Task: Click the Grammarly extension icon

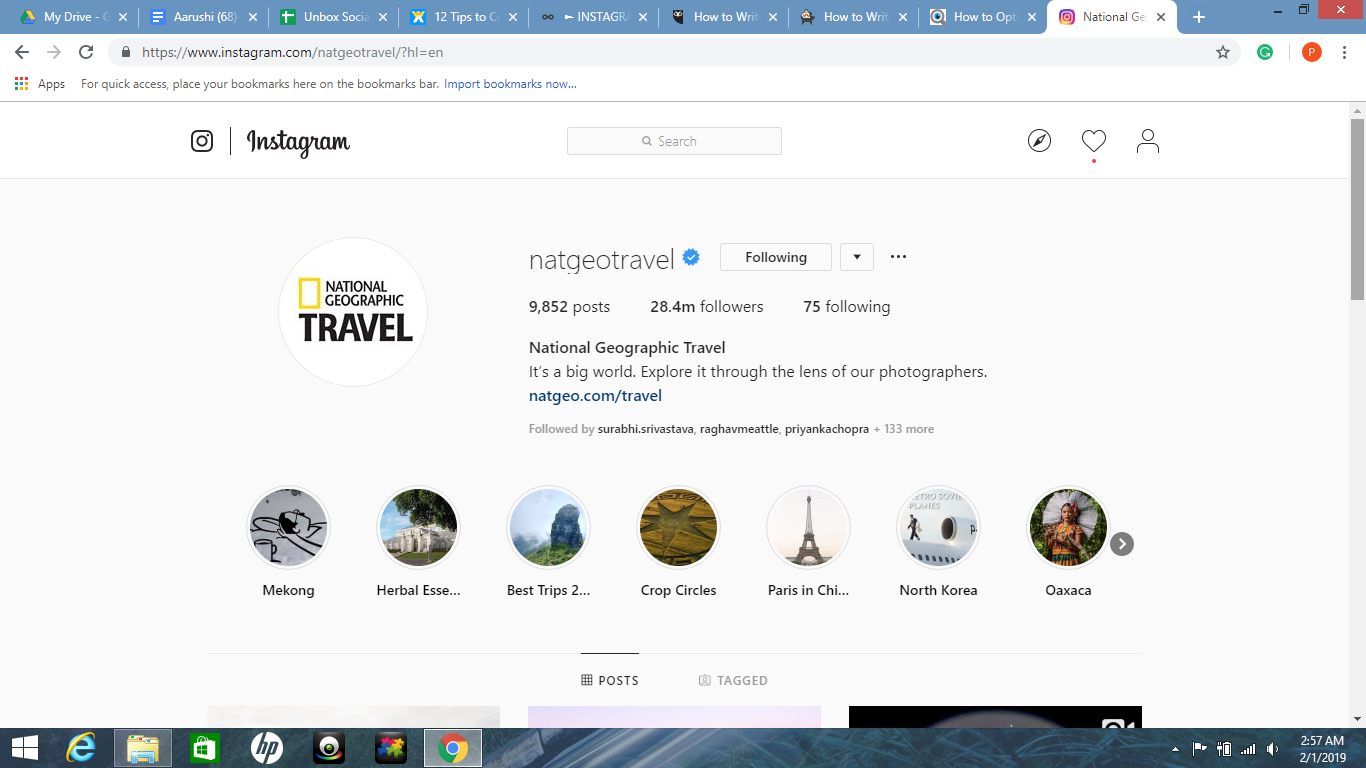Action: point(1265,52)
